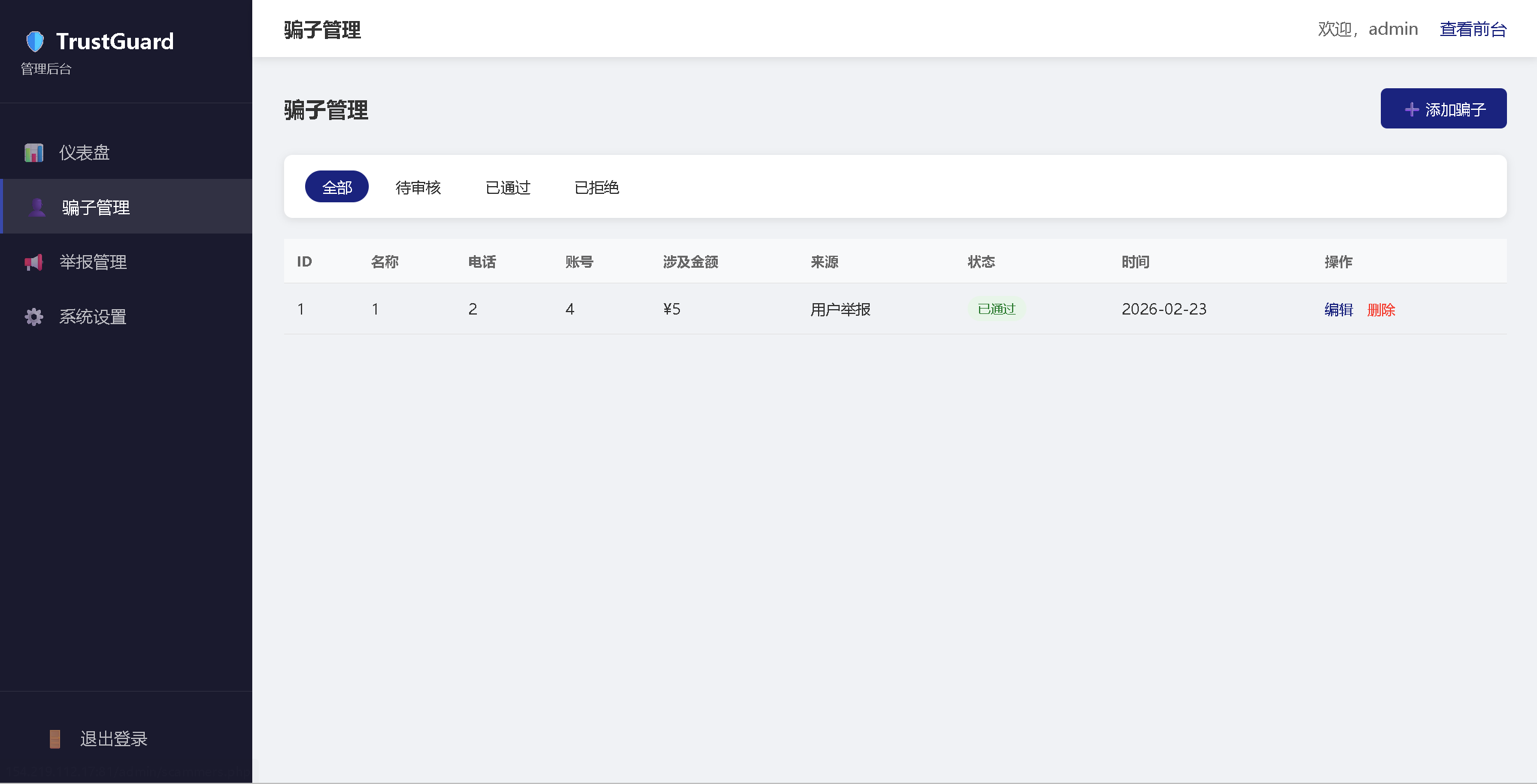Open 举报管理 in the sidebar
This screenshot has width=1537, height=784.
93,262
